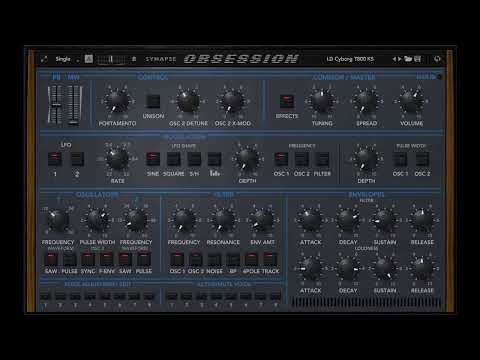Open the LD Cyborg T800 KS preset name

pyautogui.click(x=350, y=59)
